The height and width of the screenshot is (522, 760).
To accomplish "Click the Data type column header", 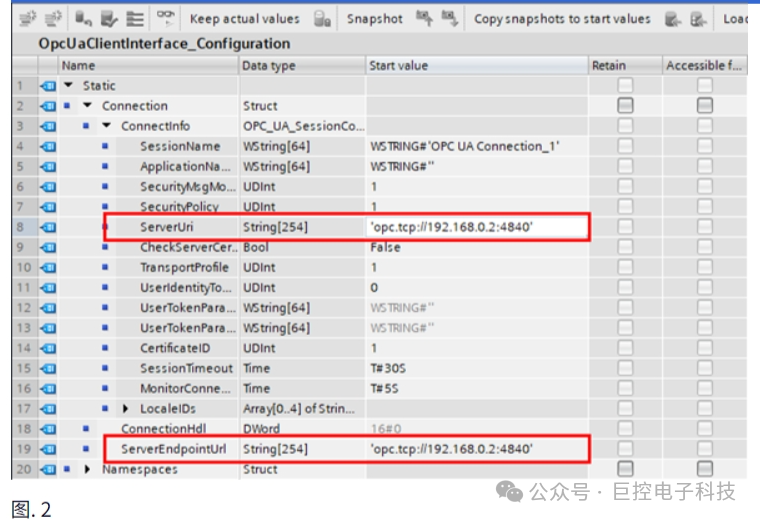I will (x=302, y=65).
